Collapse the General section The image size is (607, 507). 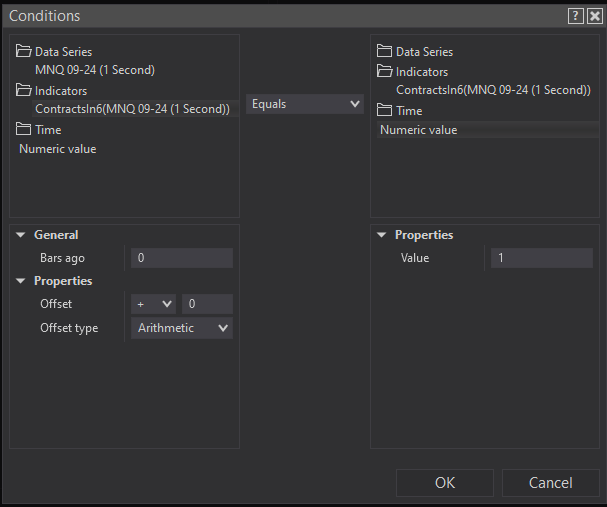tap(21, 235)
